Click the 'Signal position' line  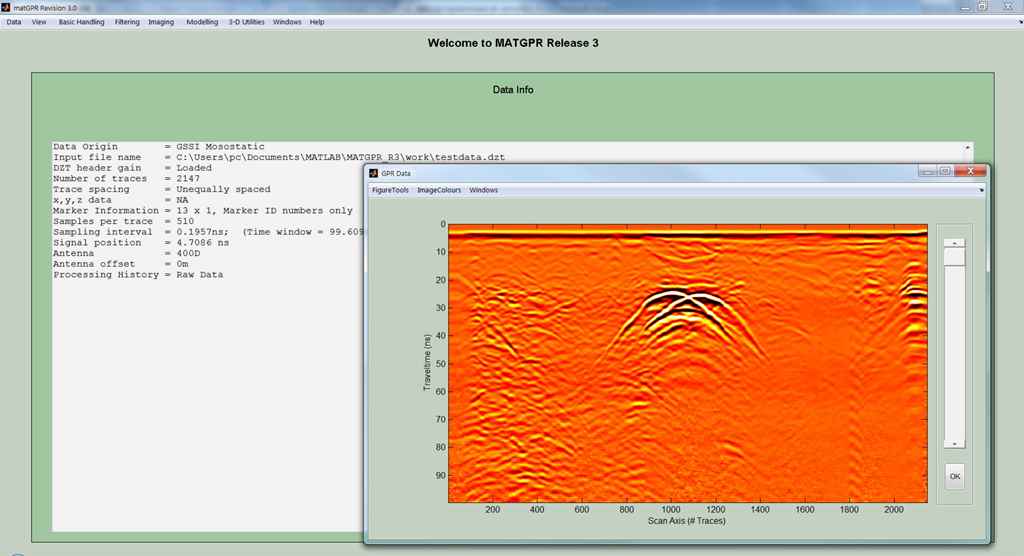pos(141,243)
